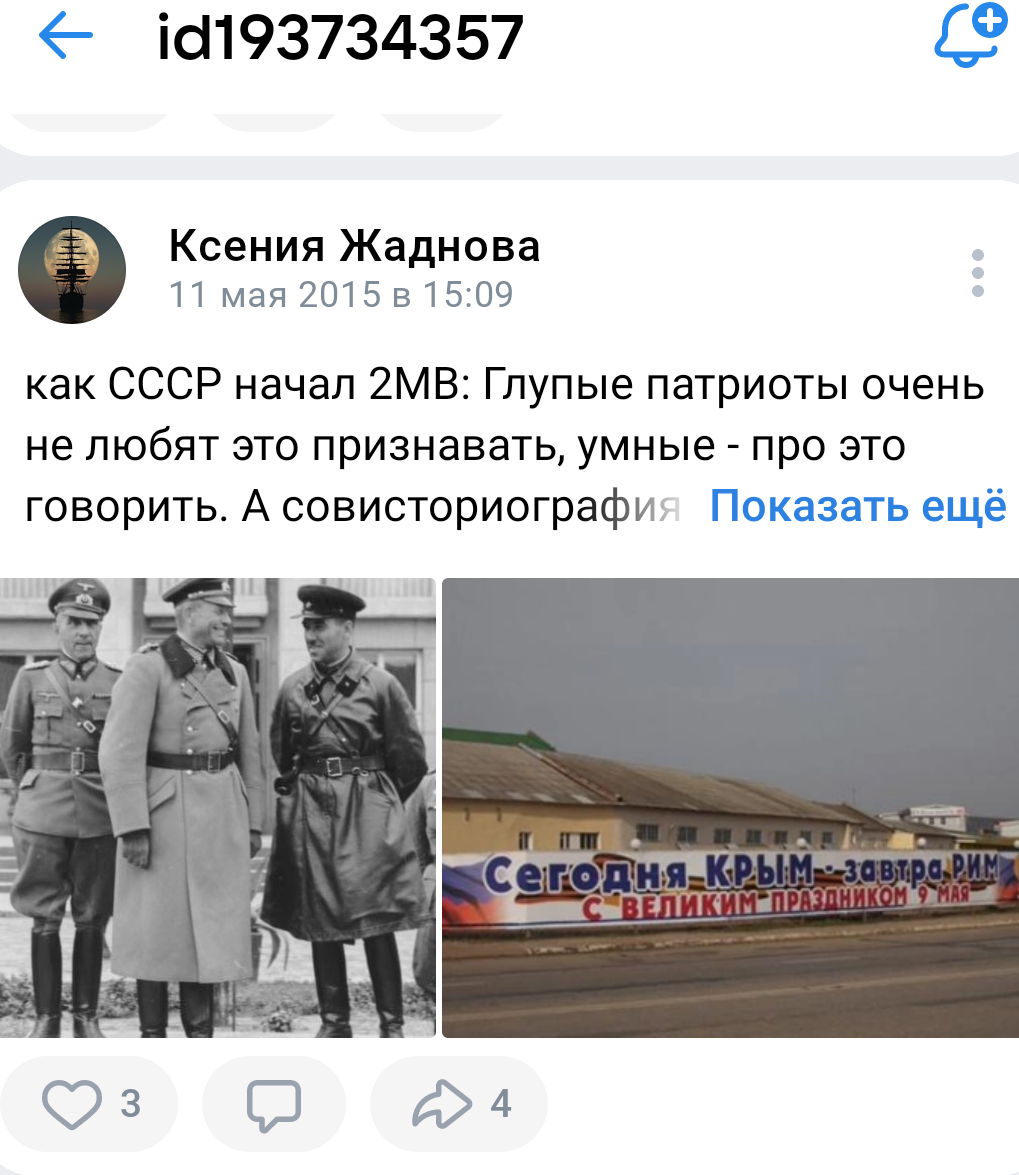View the black-and-white officers photo
The image size is (1019, 1175).
point(217,808)
